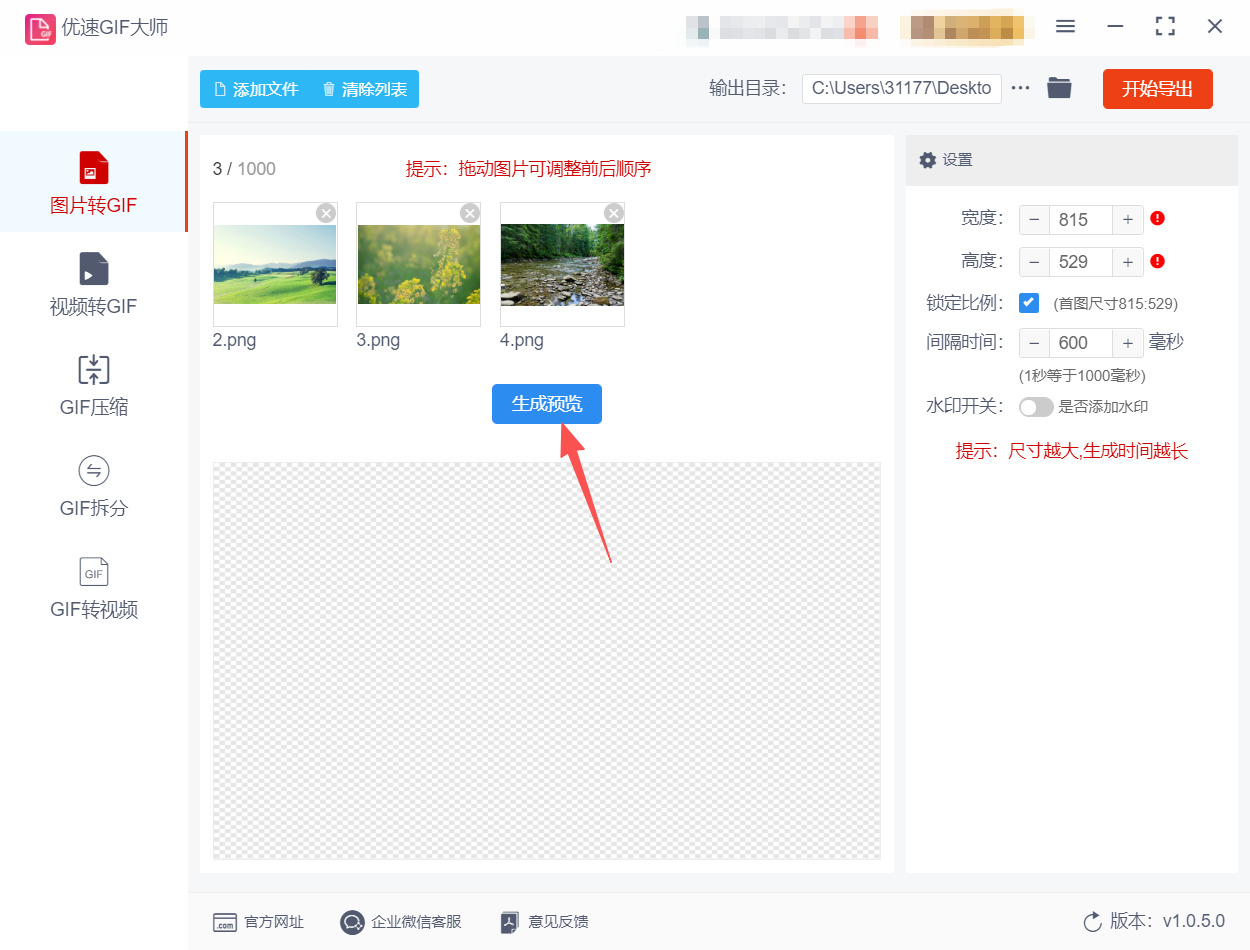Viewport: 1250px width, 950px height.
Task: Select the 3.png yellow flowers thumbnail
Action: tap(418, 264)
